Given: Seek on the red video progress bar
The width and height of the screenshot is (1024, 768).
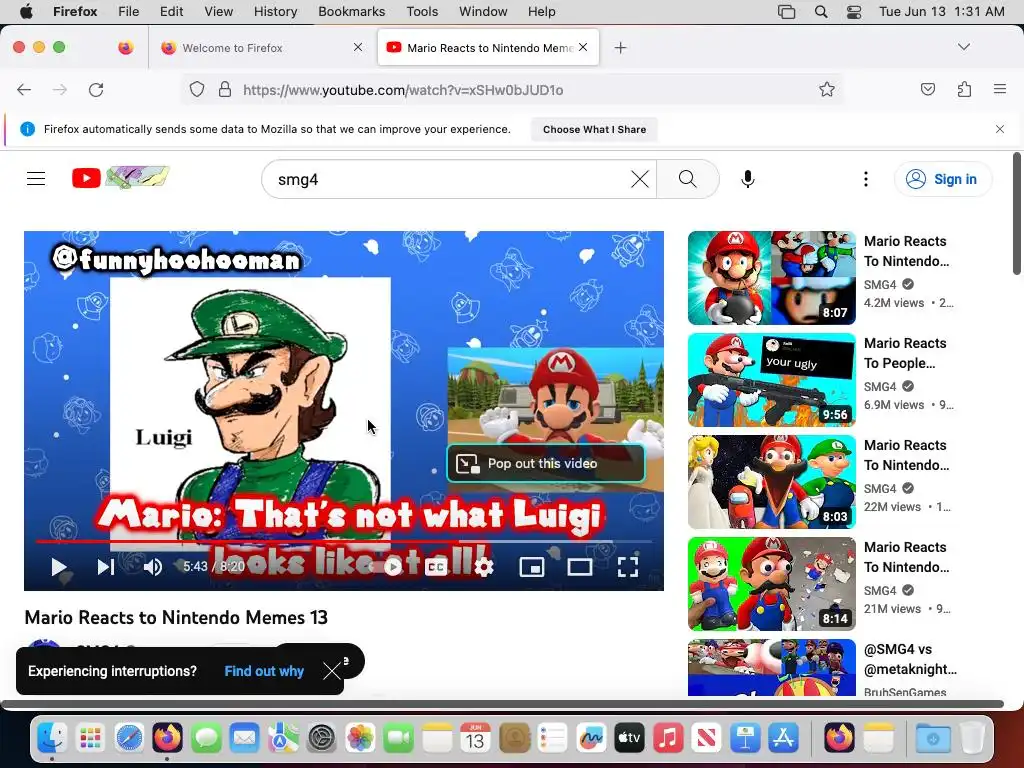Looking at the screenshot, I should point(344,541).
